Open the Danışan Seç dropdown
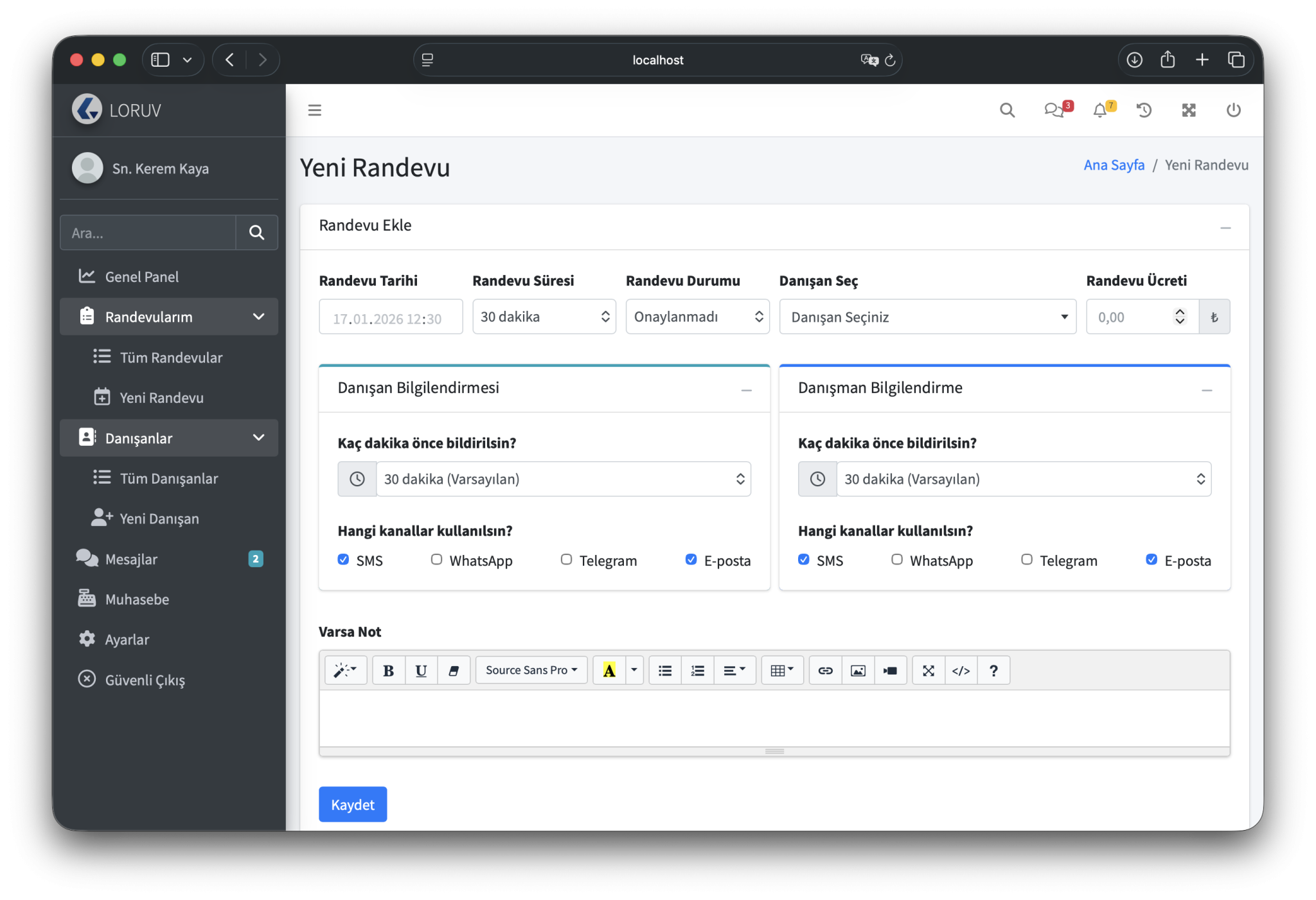Image resolution: width=1316 pixels, height=900 pixels. [927, 317]
